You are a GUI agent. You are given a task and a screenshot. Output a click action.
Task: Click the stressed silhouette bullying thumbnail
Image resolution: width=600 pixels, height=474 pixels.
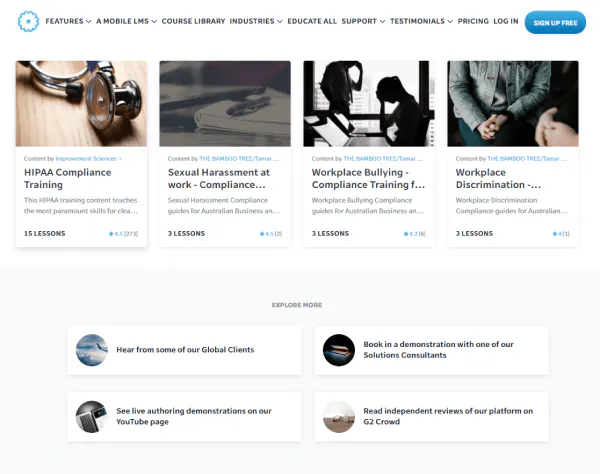(369, 103)
